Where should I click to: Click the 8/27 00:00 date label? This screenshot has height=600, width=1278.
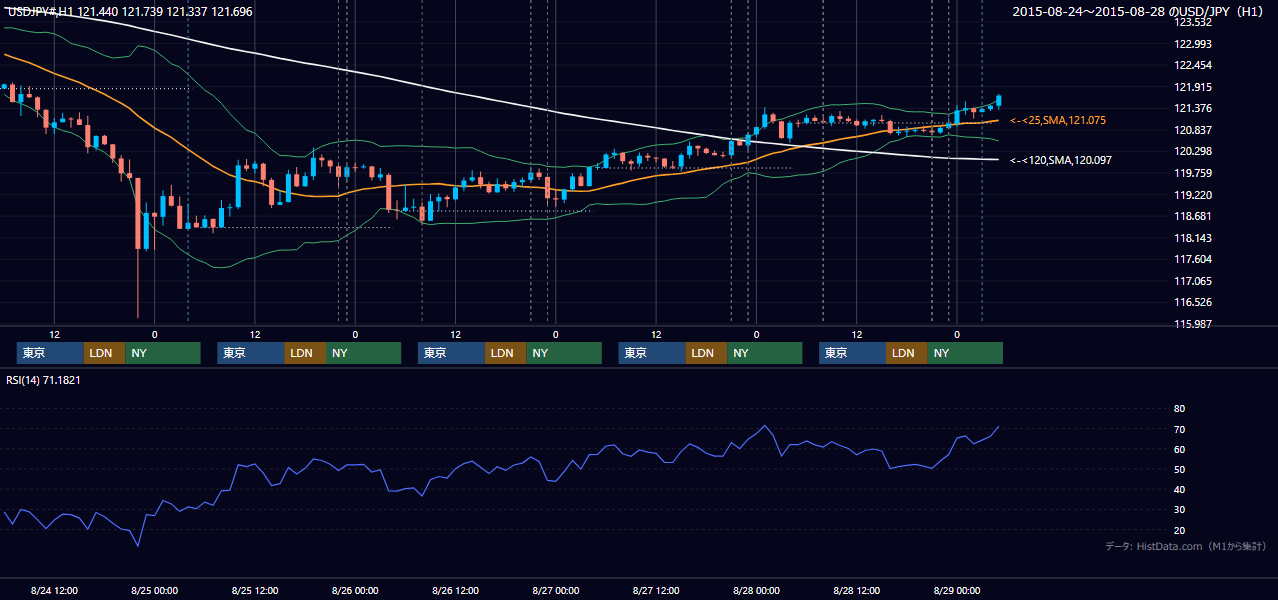(x=555, y=590)
